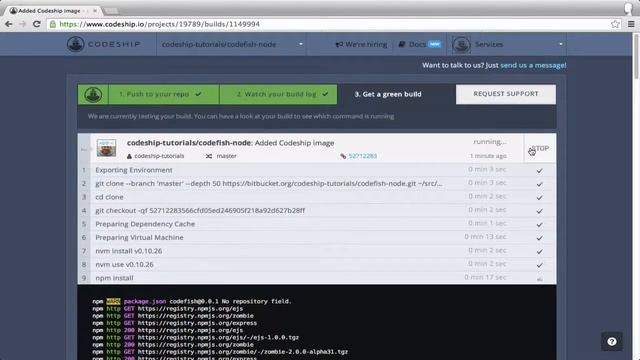Viewport: 640px width, 360px height.
Task: Click the commit author avatar thumbnail
Action: point(107,148)
